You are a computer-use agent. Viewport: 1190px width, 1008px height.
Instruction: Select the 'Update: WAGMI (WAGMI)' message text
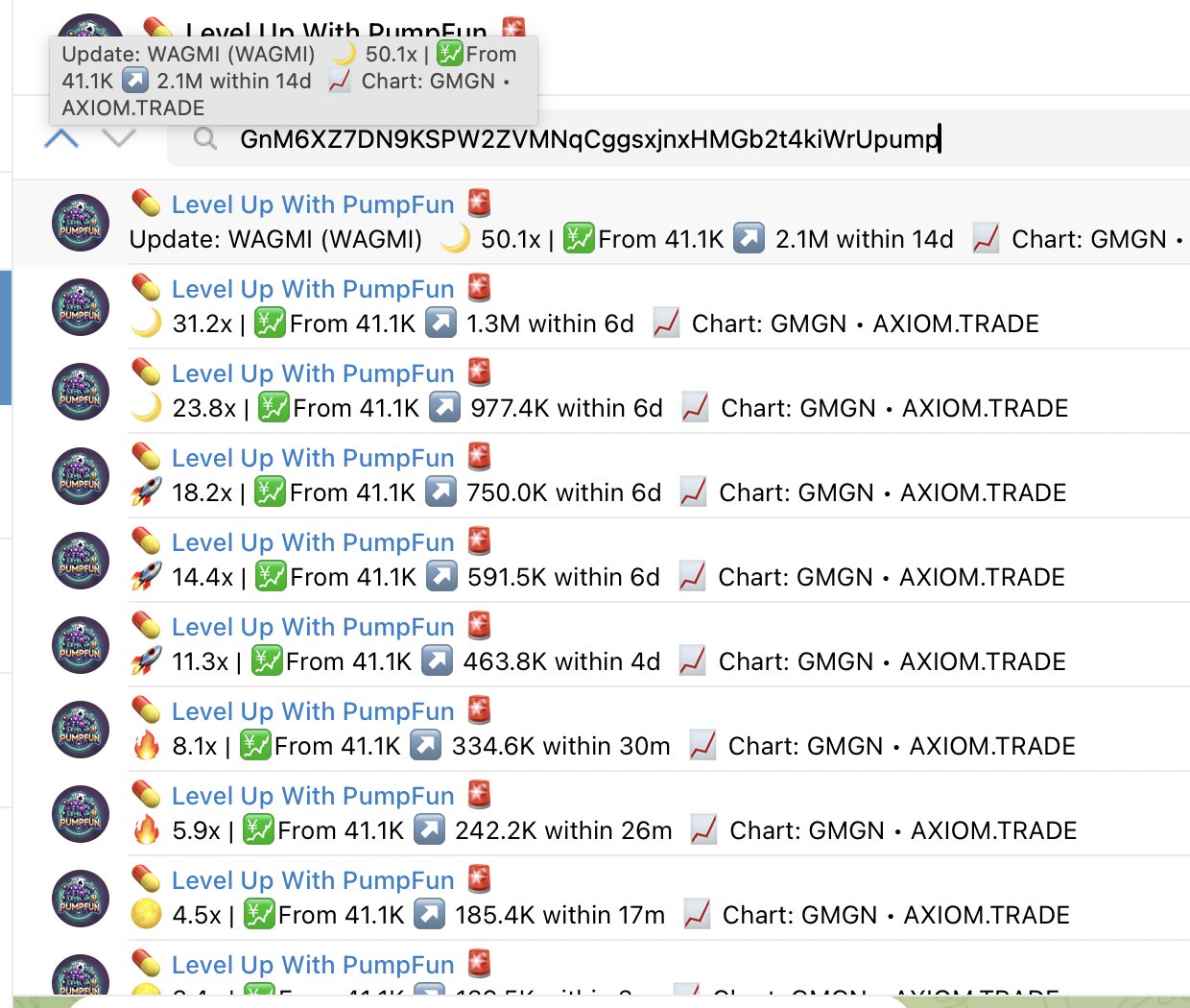point(276,239)
